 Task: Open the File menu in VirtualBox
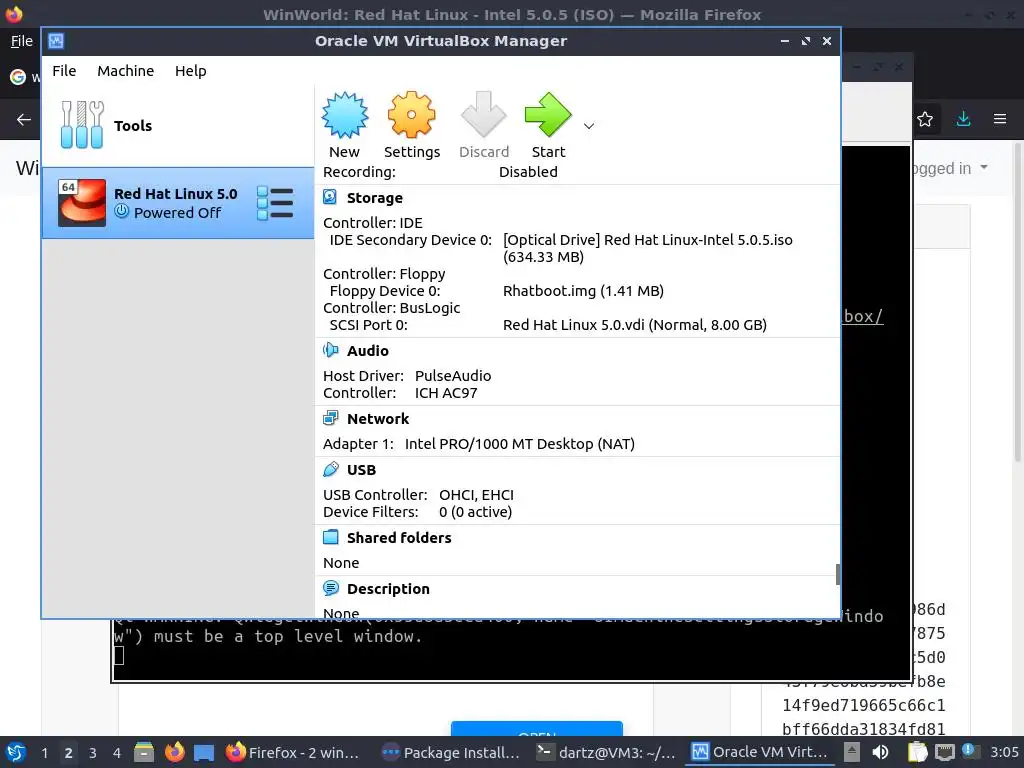point(64,71)
